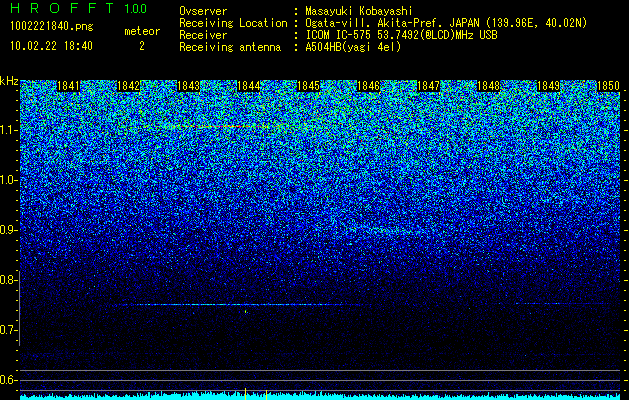Click the 0.9 frequency axis label

point(7,230)
